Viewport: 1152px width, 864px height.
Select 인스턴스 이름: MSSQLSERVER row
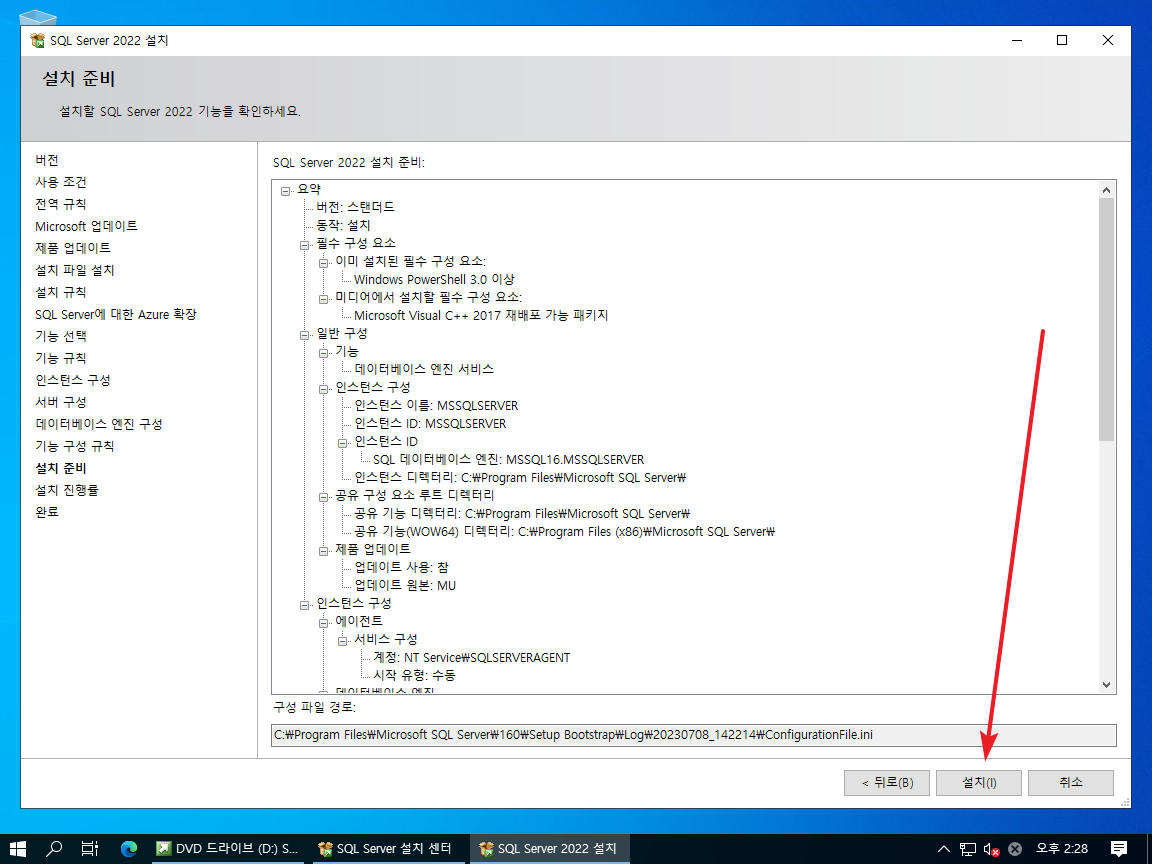[x=436, y=406]
